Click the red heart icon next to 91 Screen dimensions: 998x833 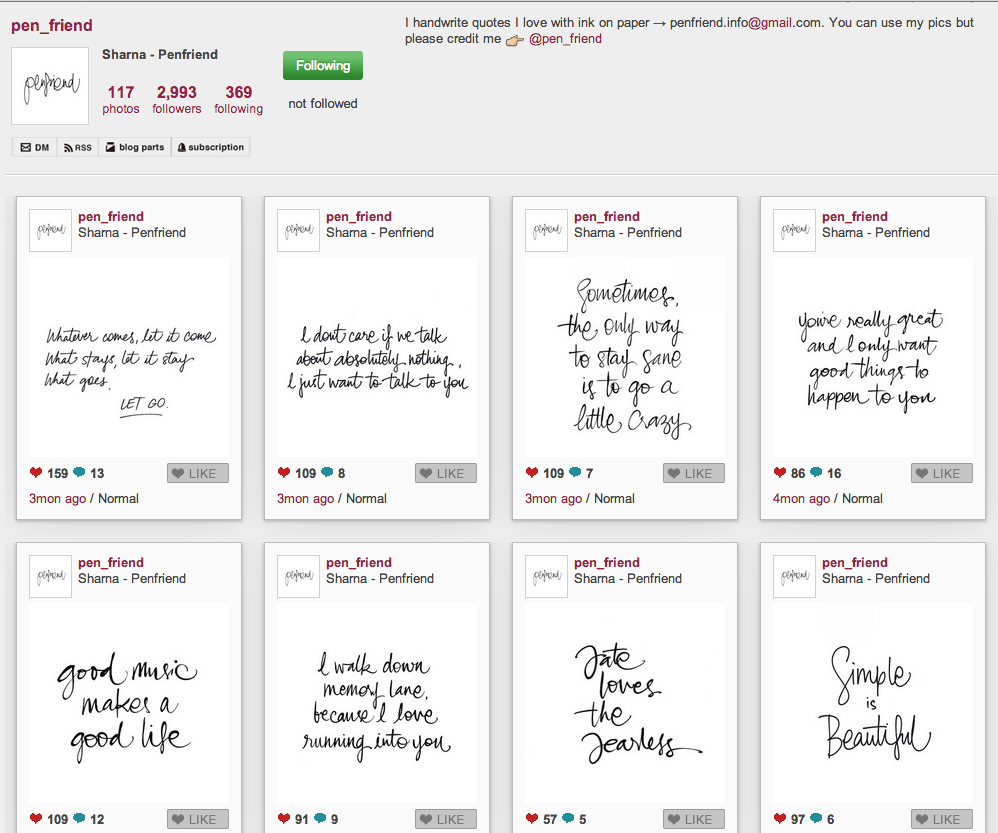tap(284, 818)
